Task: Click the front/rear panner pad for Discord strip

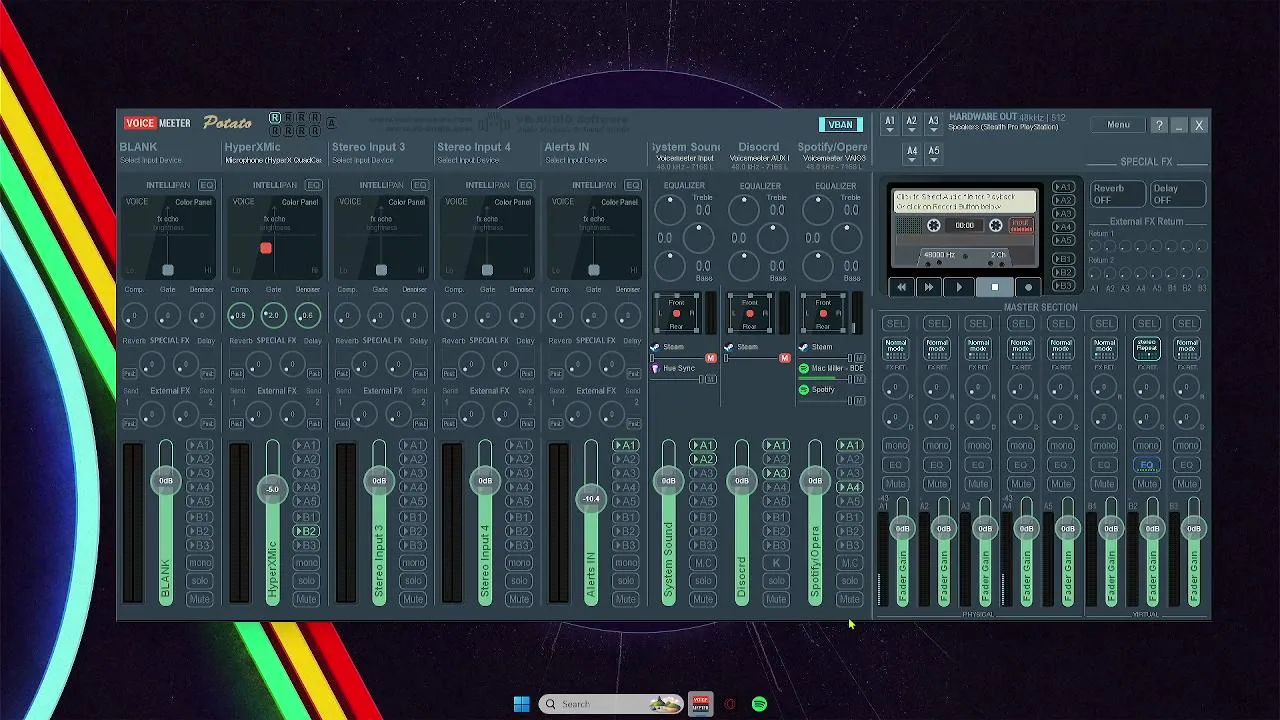Action: (750, 314)
